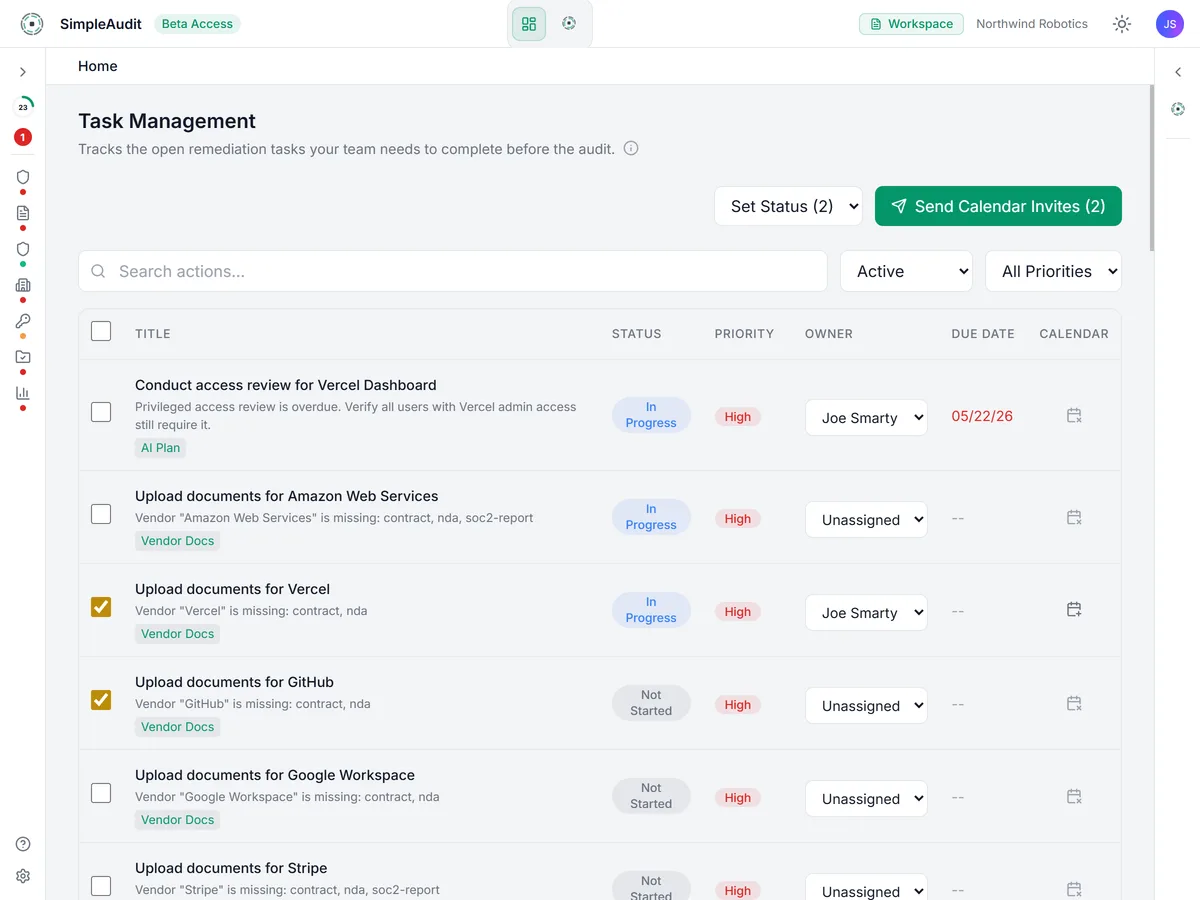Click the calendar icon for Vercel Dashboard row
The image size is (1200, 900).
coord(1074,415)
